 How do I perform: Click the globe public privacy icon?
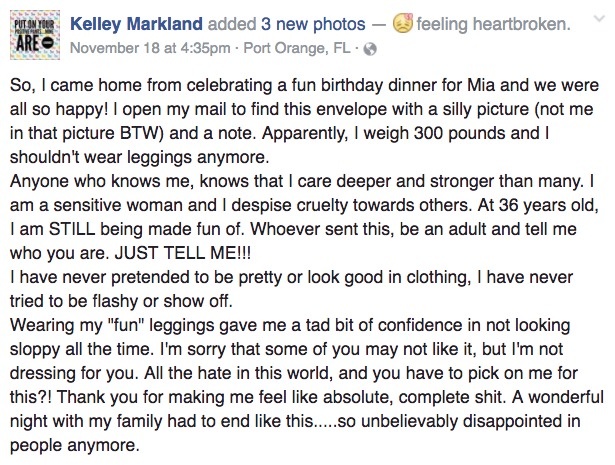[370, 49]
